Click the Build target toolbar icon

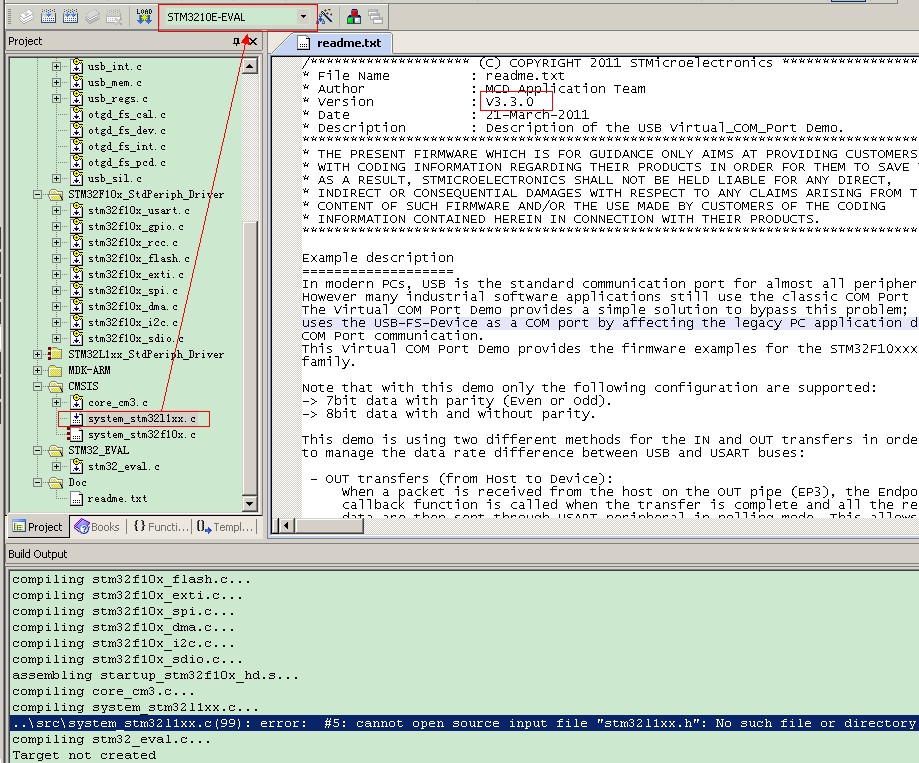(49, 17)
